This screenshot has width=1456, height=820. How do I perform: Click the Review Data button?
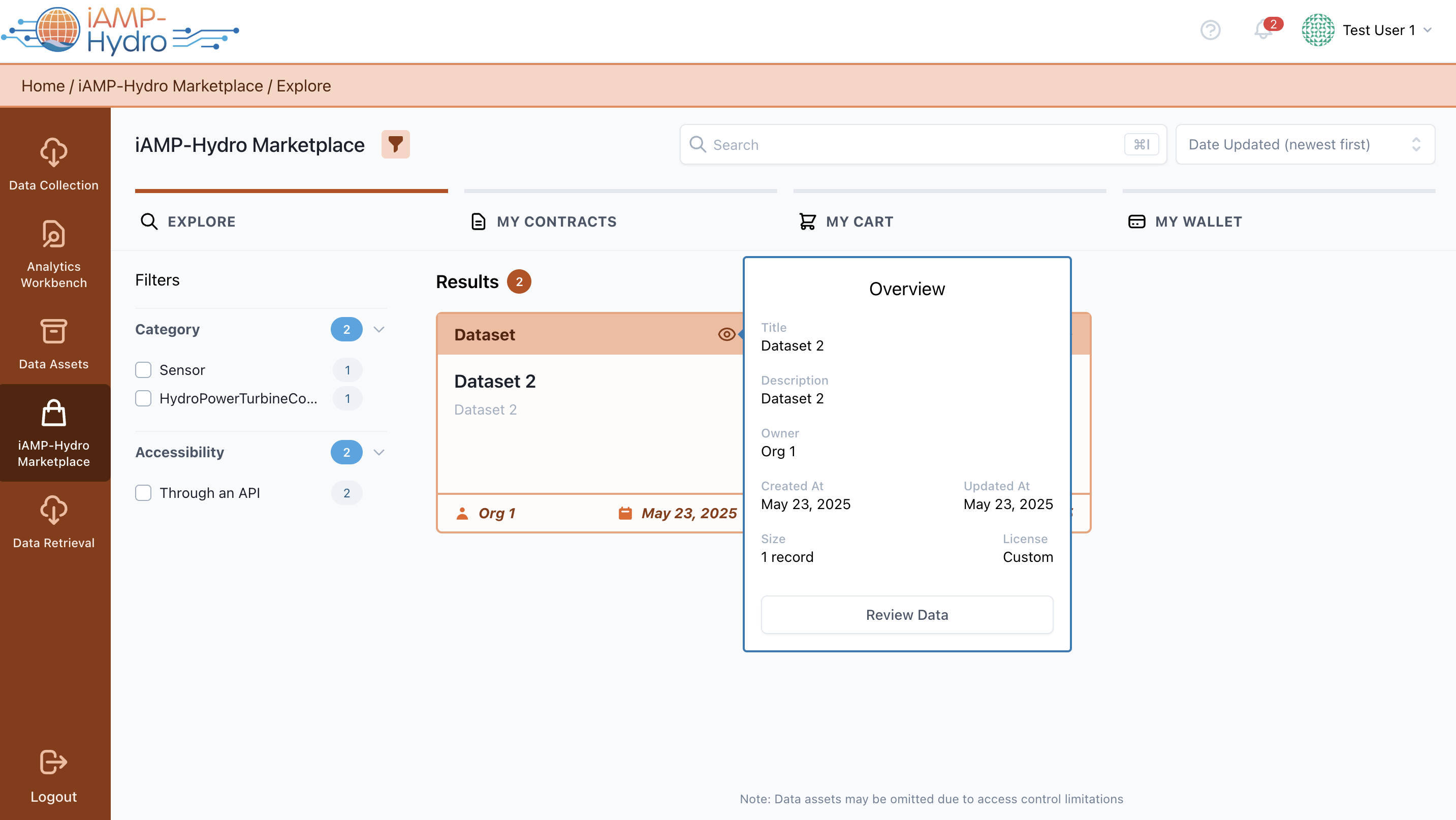(907, 615)
